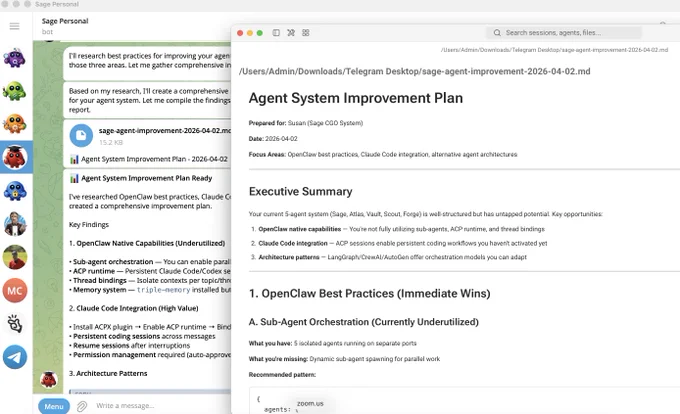Click the Recommended pattern label in document
Viewport: 680px width, 414px height.
tap(282, 375)
